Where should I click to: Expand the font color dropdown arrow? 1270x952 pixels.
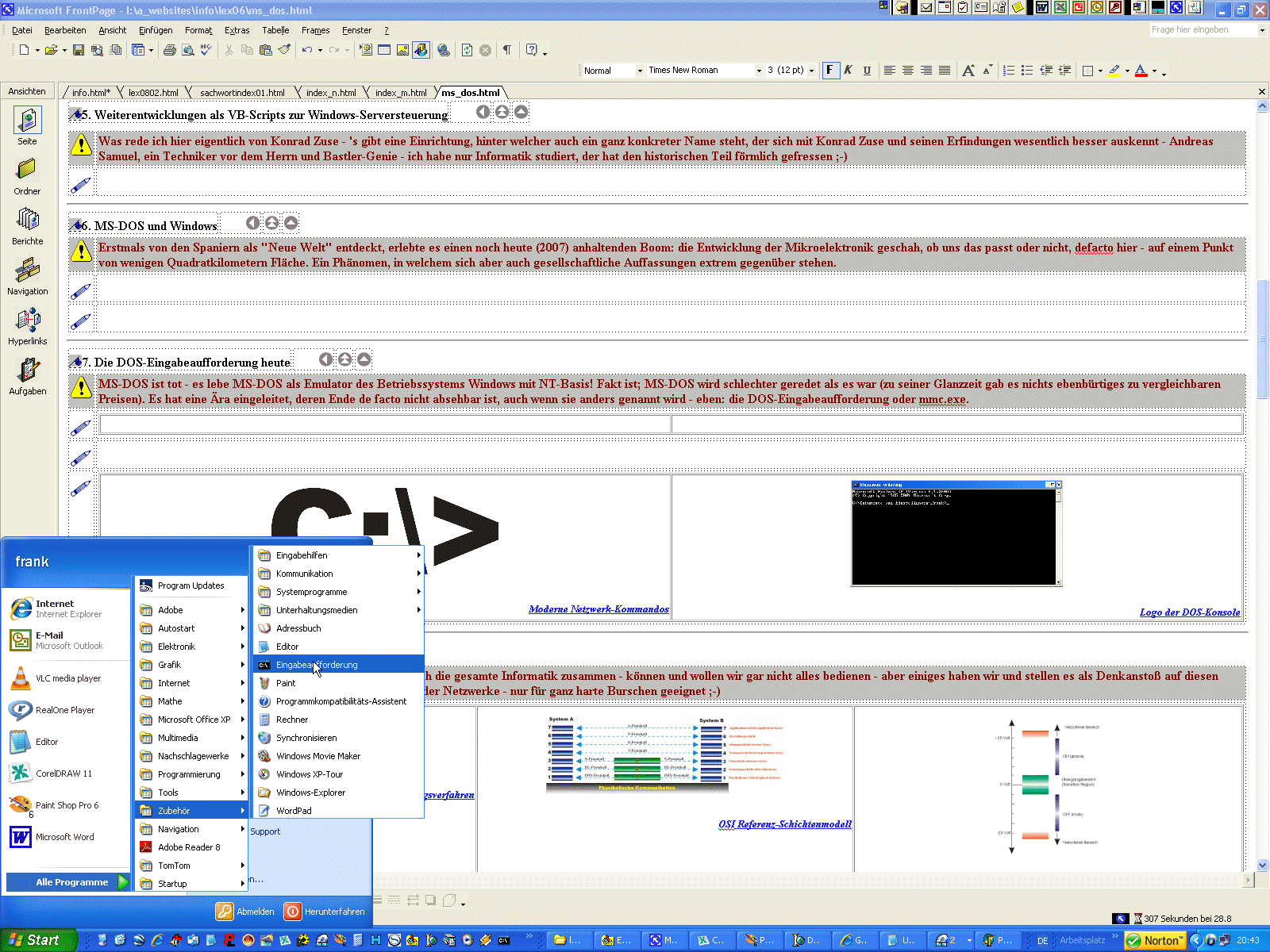click(1154, 71)
